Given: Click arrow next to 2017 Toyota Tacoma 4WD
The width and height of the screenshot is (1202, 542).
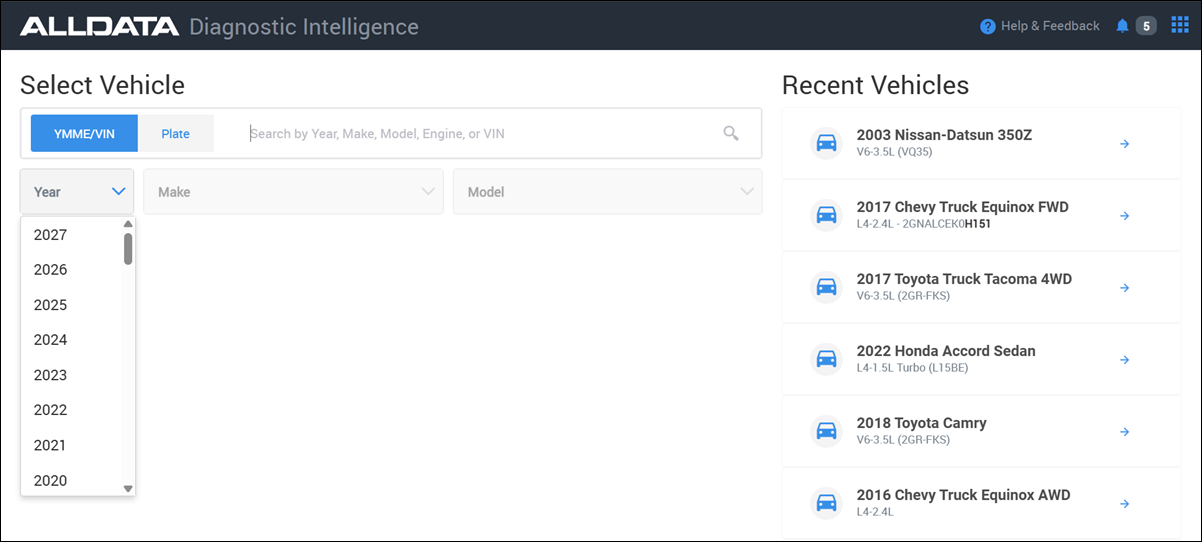Looking at the screenshot, I should (x=1124, y=288).
